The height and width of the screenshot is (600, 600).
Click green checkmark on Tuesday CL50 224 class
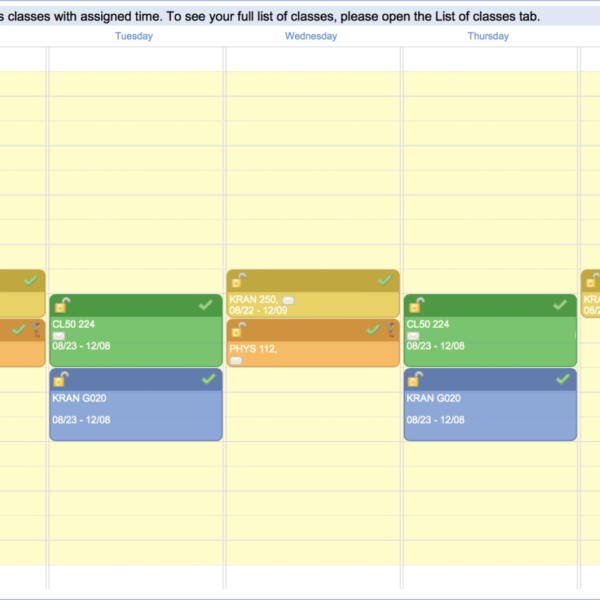206,305
